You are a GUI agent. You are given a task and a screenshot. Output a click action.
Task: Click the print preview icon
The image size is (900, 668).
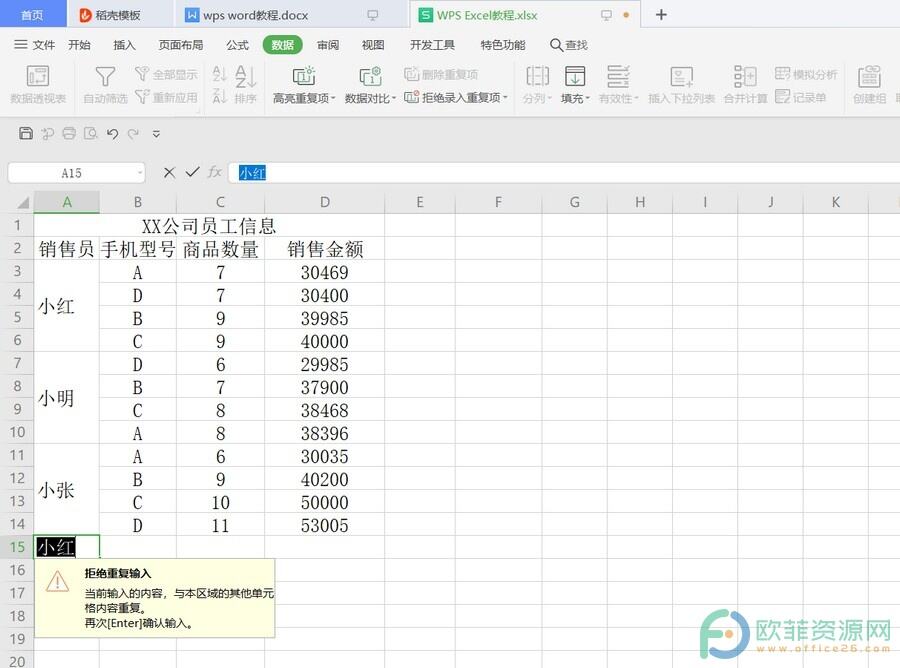coord(91,133)
